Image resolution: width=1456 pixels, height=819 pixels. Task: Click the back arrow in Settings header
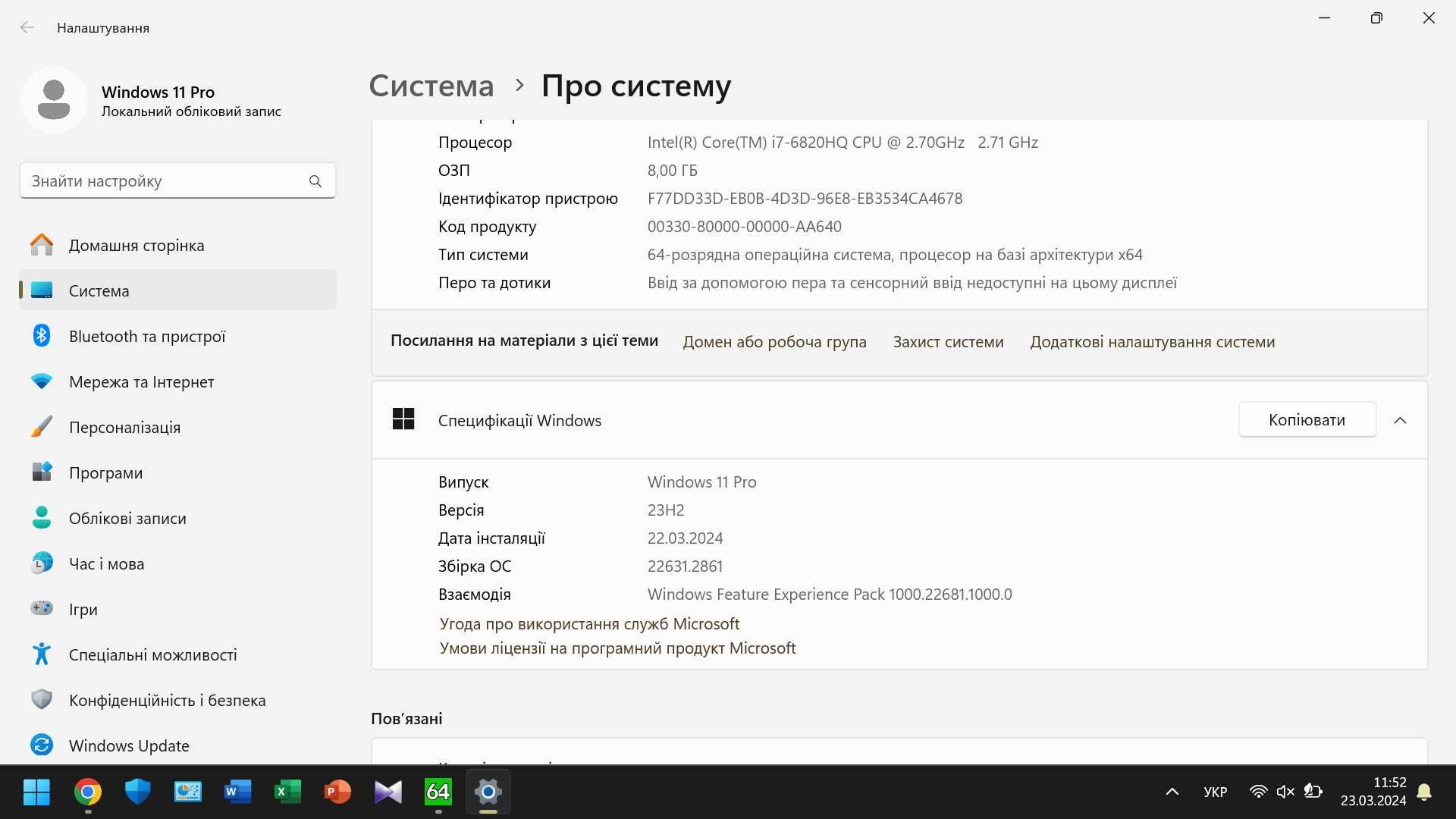pyautogui.click(x=27, y=28)
